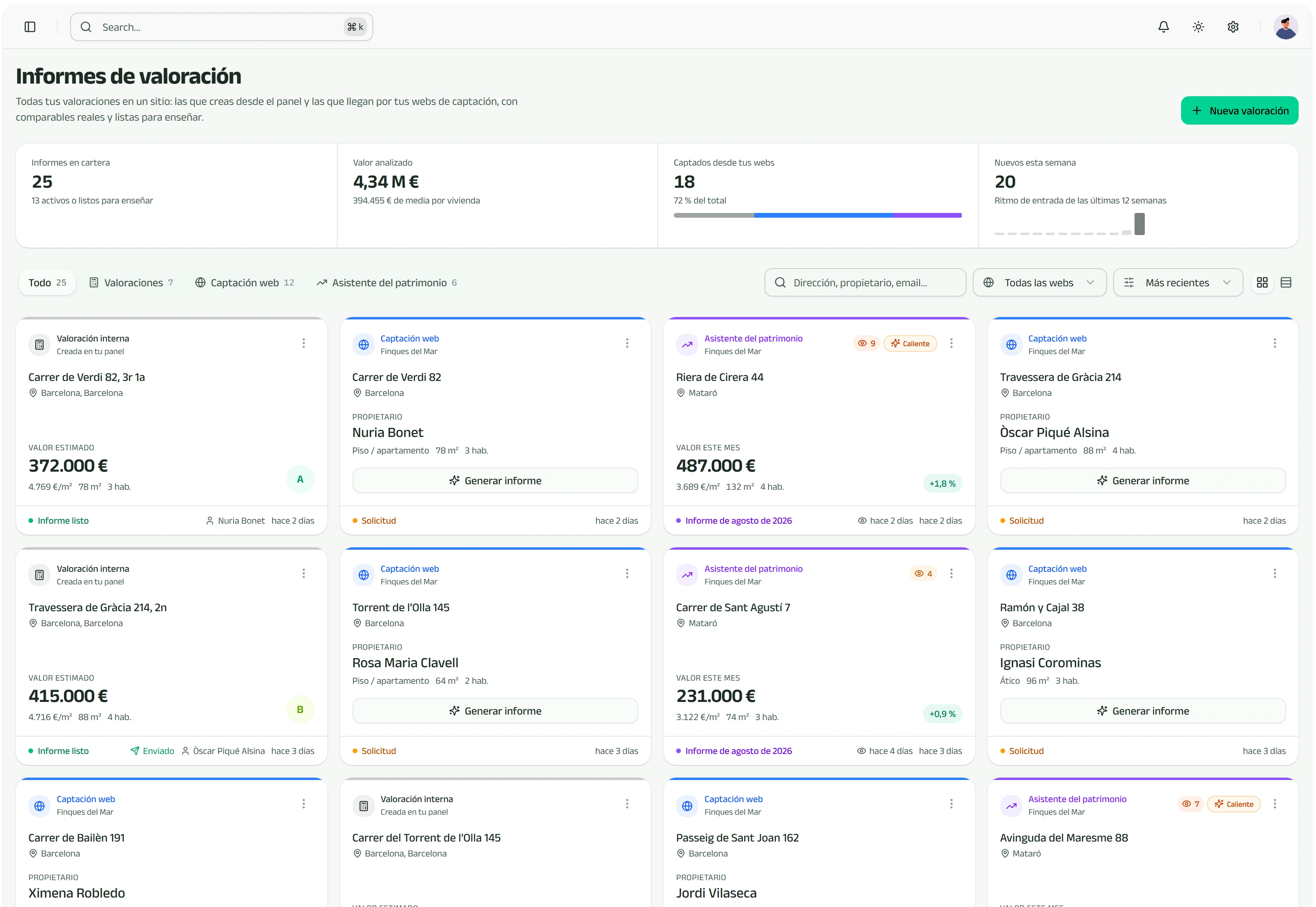Click the calculator icon on Carrer del Torrent de l'Olla 145
Screen dimensions: 1316x907
tap(363, 805)
